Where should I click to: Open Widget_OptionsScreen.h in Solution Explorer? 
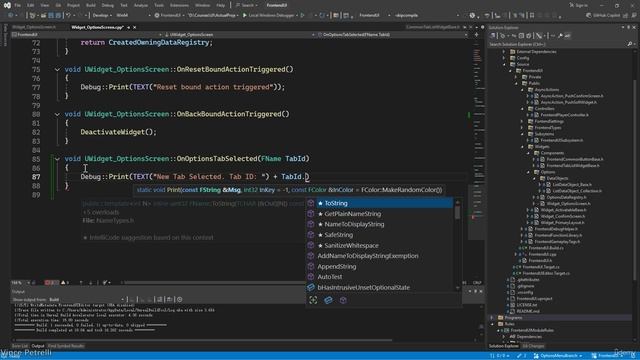click(568, 204)
